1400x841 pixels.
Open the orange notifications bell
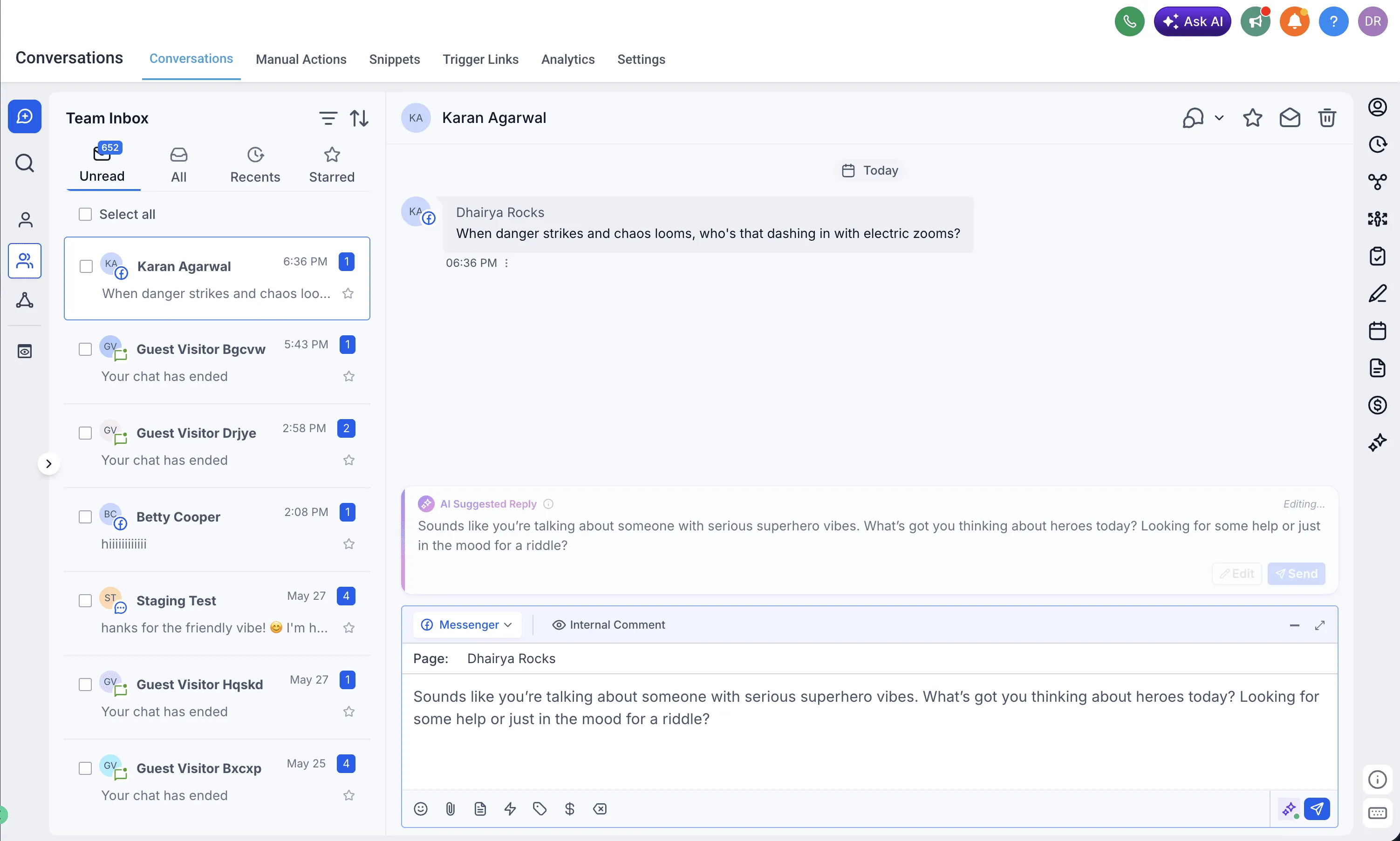(1295, 21)
